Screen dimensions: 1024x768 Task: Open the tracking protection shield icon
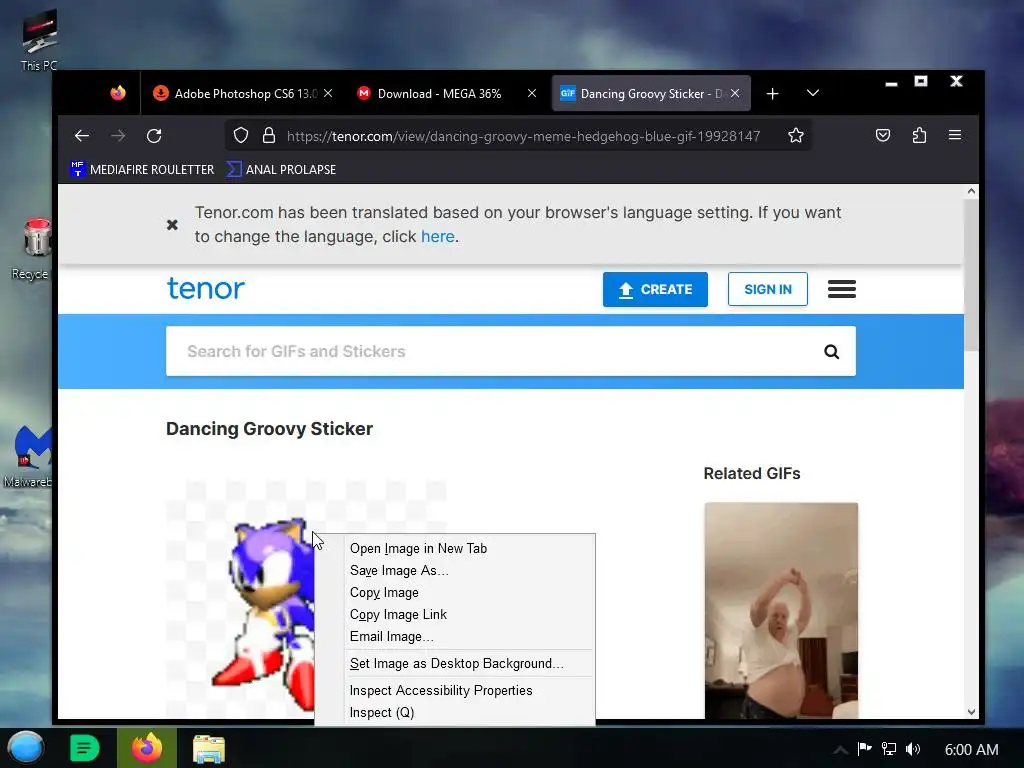click(241, 136)
